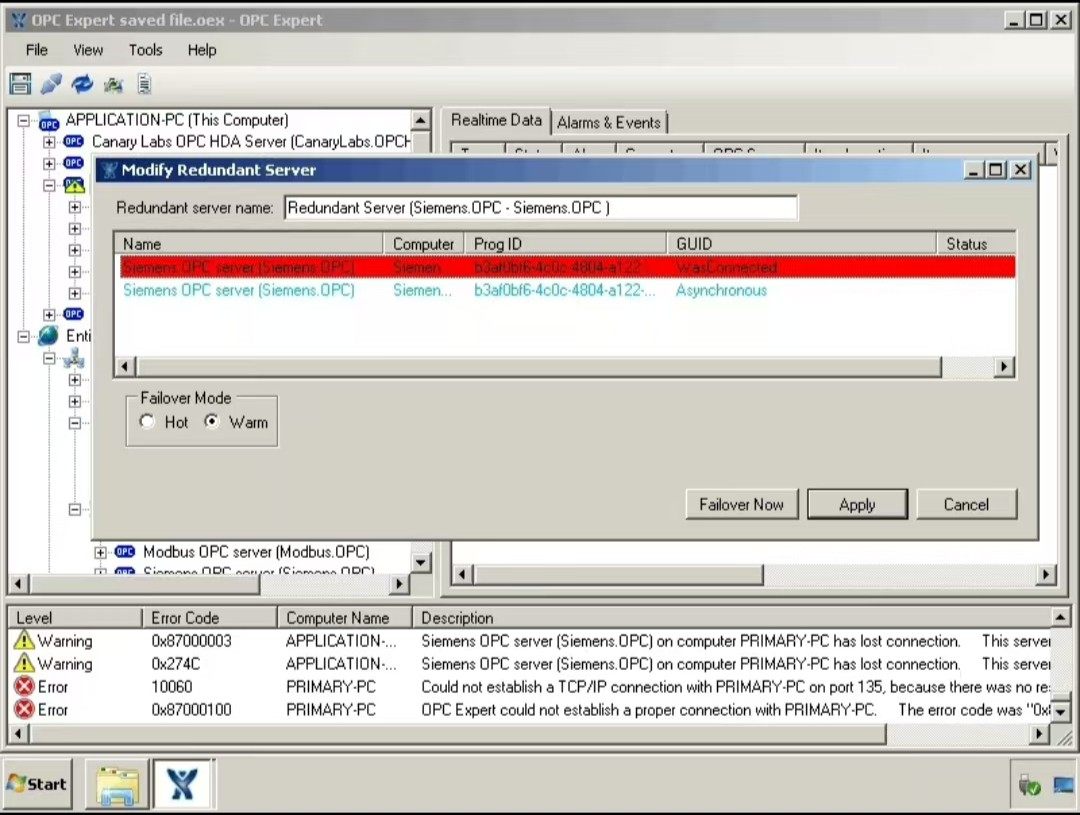Click the Modbus OPC server icon
The width and height of the screenshot is (1080, 815).
[x=125, y=552]
